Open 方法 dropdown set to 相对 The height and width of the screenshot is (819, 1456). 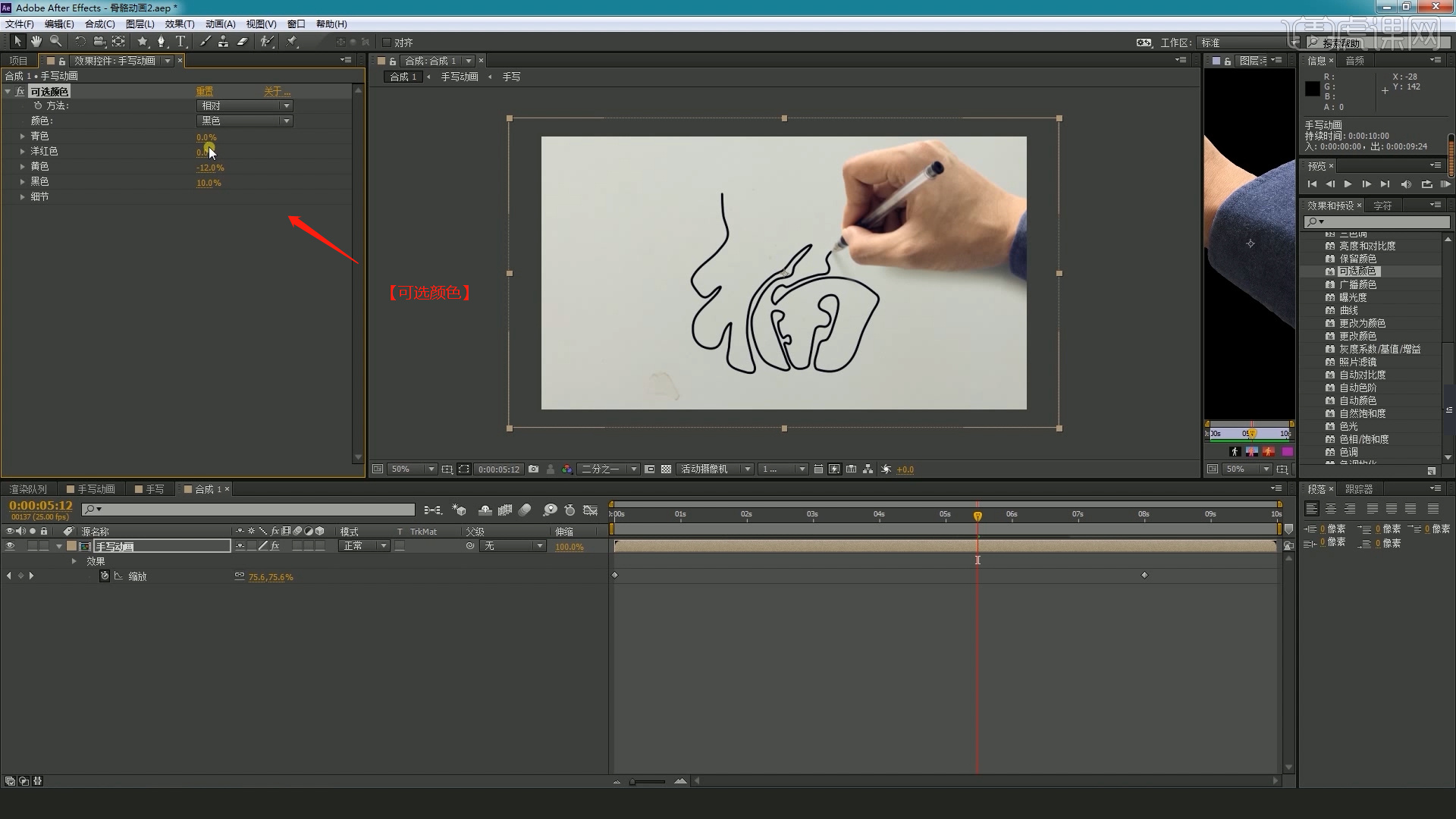pyautogui.click(x=244, y=106)
